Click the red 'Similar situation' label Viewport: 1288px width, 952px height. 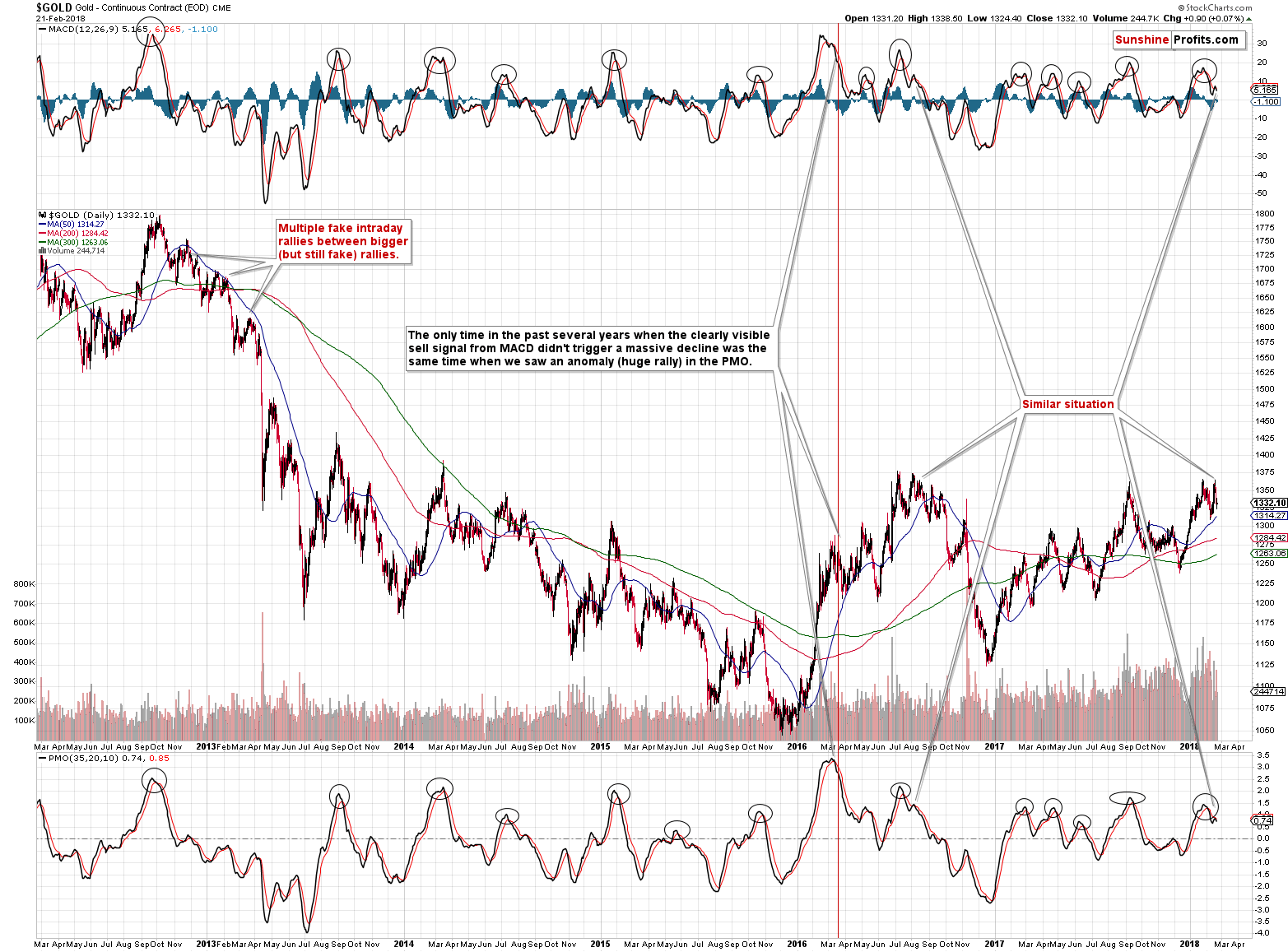tap(1067, 404)
